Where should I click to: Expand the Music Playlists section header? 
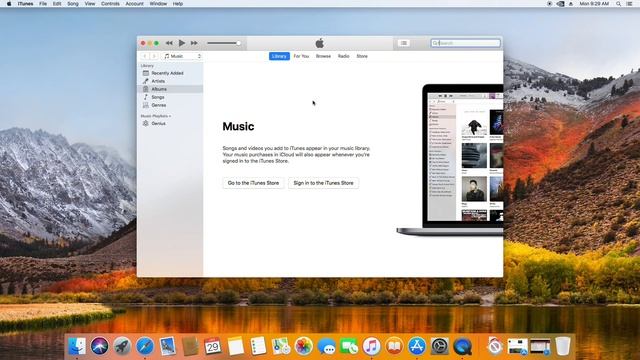156,116
